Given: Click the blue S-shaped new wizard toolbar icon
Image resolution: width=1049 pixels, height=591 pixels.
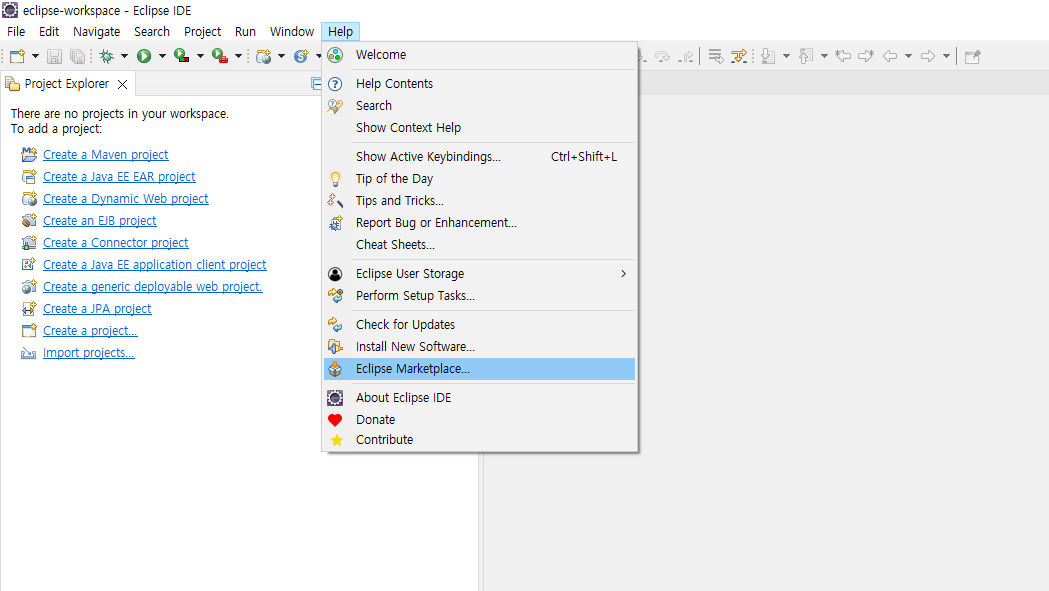Looking at the screenshot, I should (x=302, y=56).
